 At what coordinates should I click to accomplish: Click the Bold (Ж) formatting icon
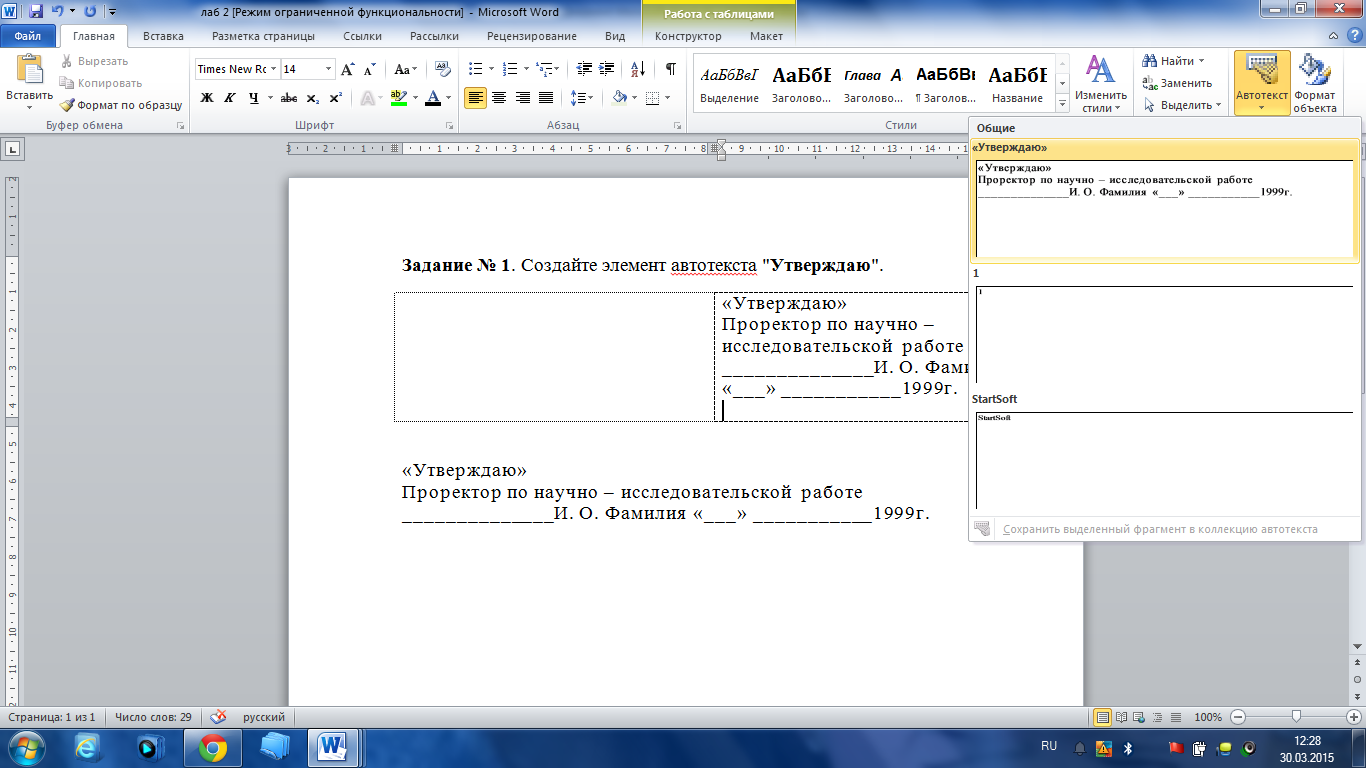click(x=207, y=98)
